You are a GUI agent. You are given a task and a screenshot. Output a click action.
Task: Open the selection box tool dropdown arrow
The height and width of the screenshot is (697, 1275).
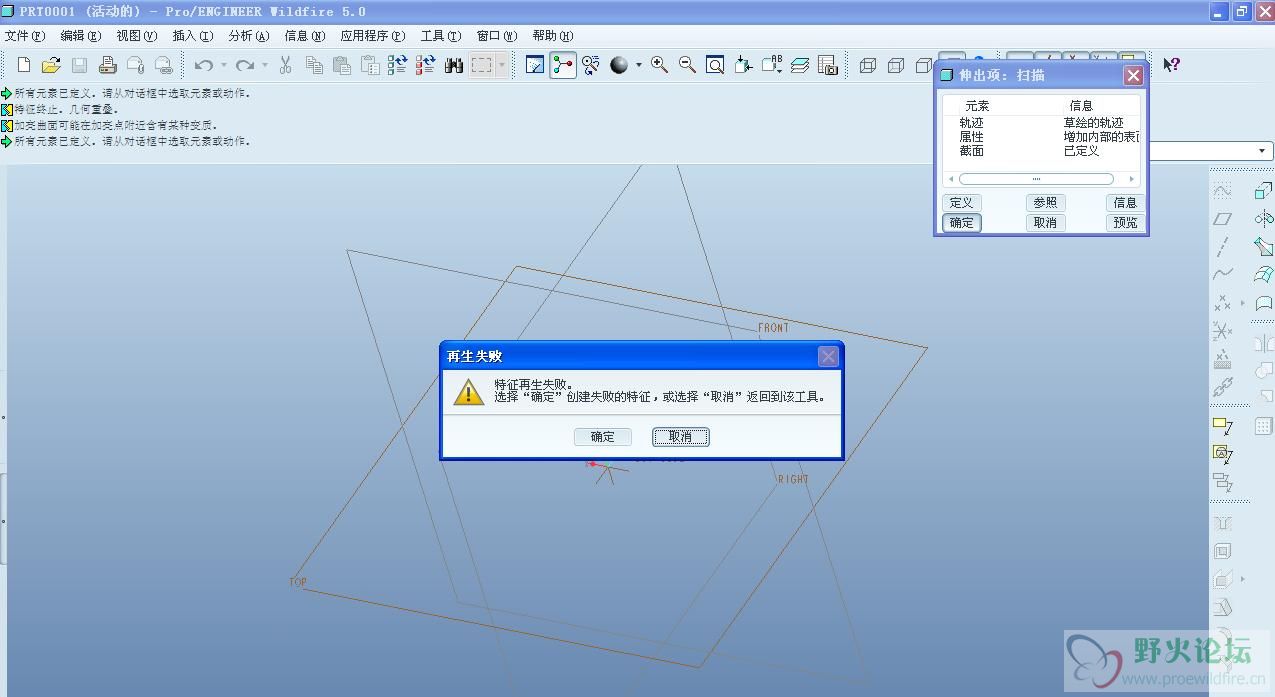click(x=502, y=65)
